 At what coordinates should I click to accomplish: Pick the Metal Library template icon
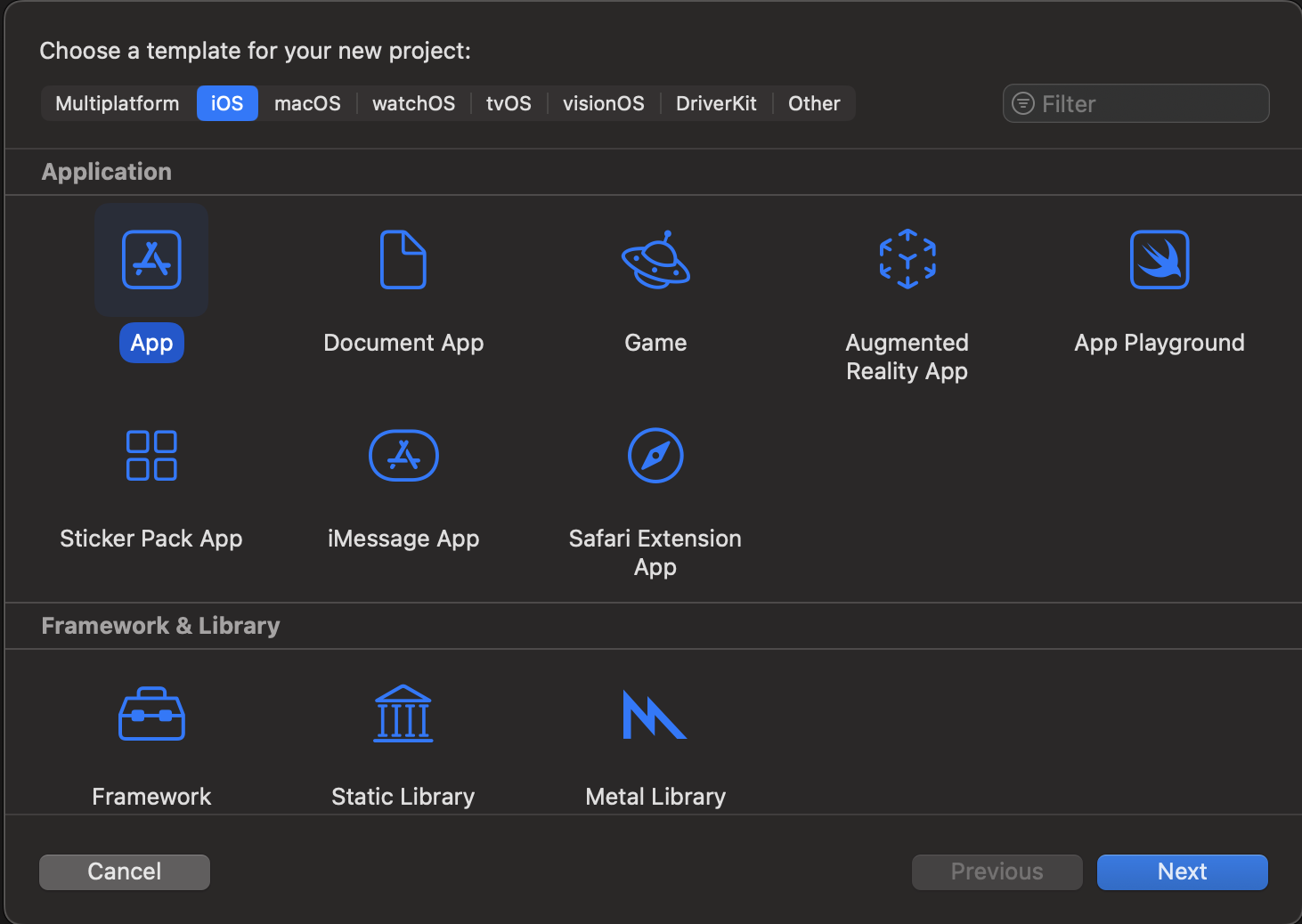coord(655,714)
